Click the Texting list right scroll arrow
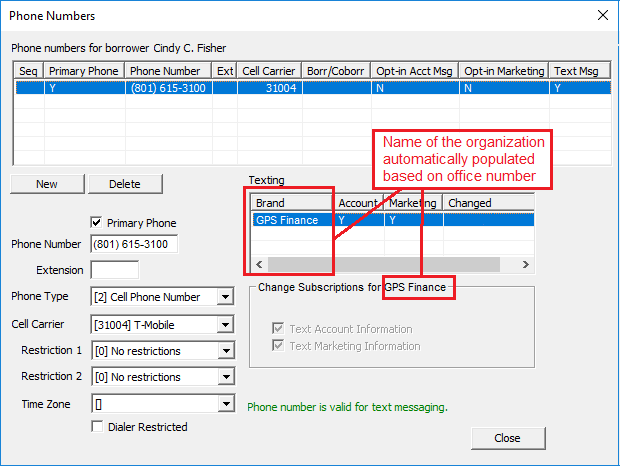The width and height of the screenshot is (620, 466). [x=526, y=264]
